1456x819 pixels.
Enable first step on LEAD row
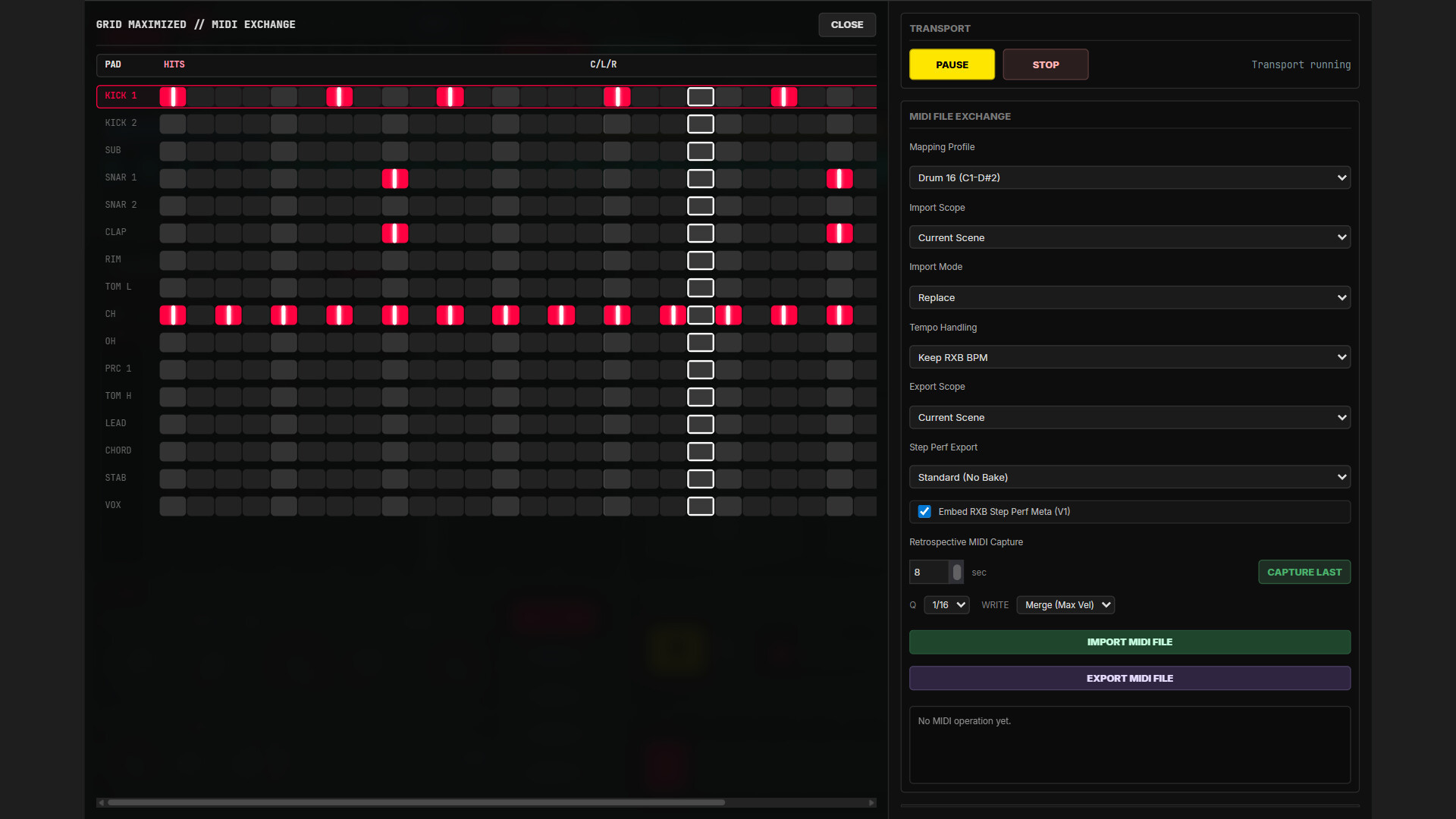[173, 424]
